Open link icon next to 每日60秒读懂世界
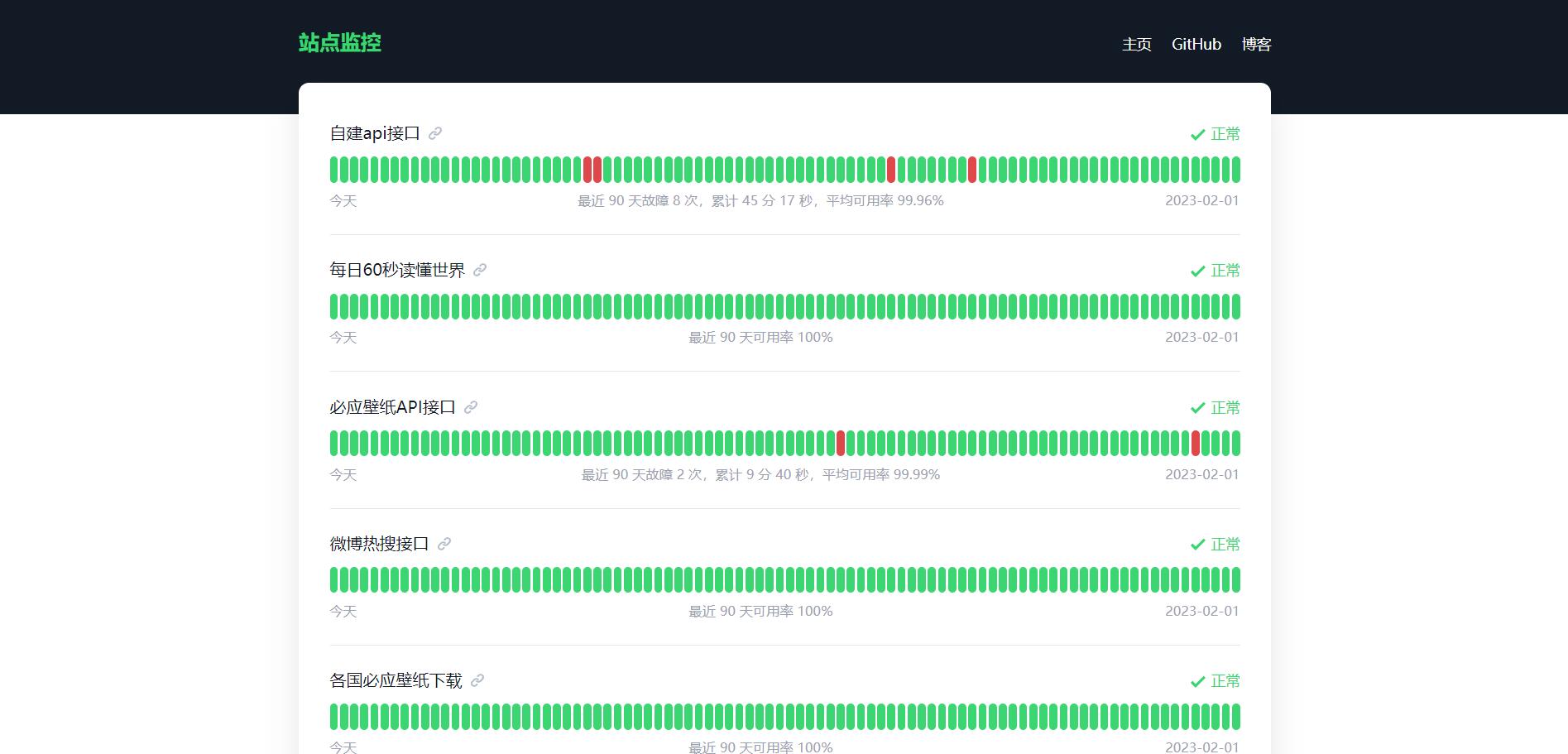Image resolution: width=1568 pixels, height=754 pixels. 480,270
